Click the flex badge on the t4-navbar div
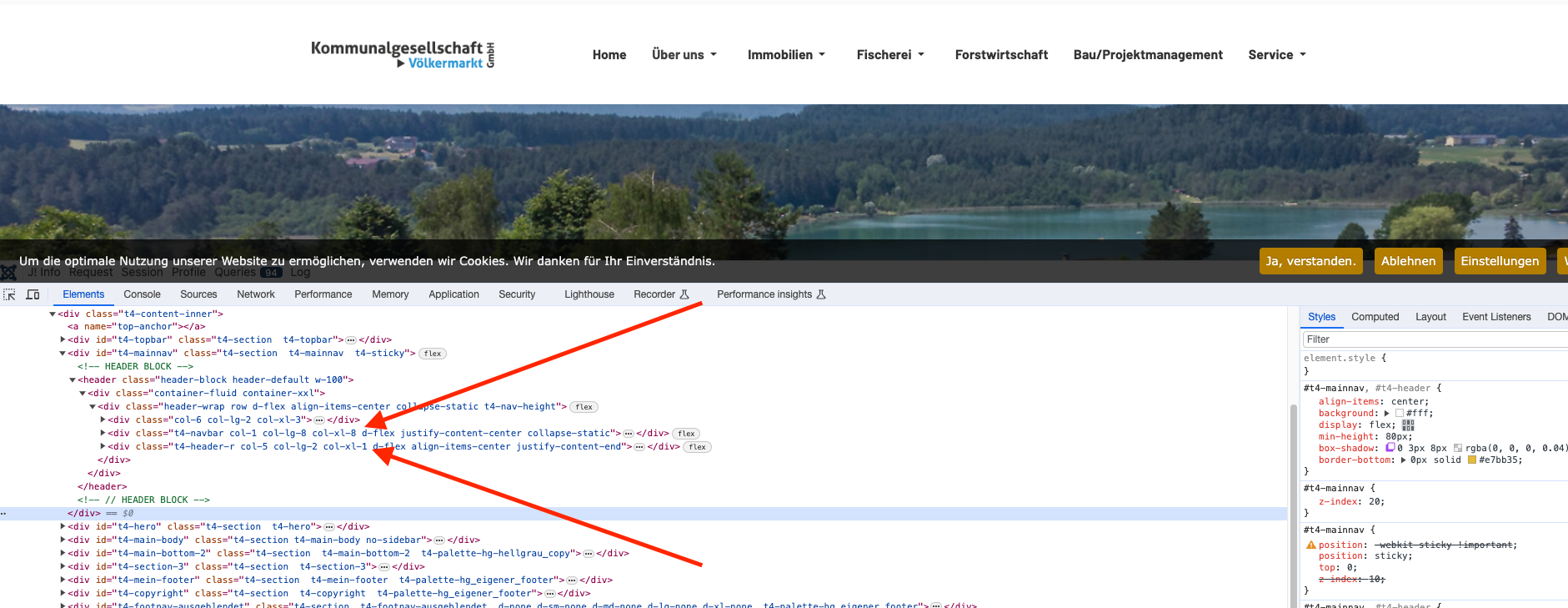1568x608 pixels. coord(686,434)
